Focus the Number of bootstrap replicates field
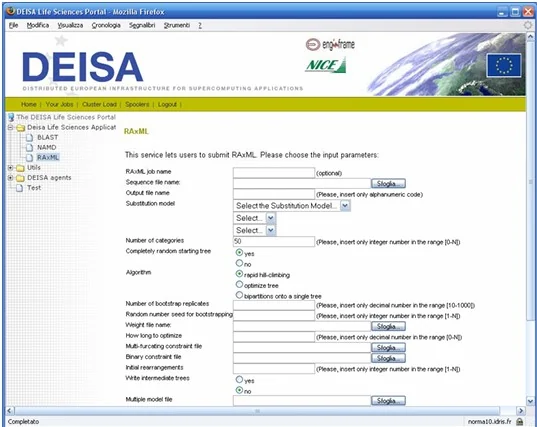The height and width of the screenshot is (427, 537). coord(274,305)
